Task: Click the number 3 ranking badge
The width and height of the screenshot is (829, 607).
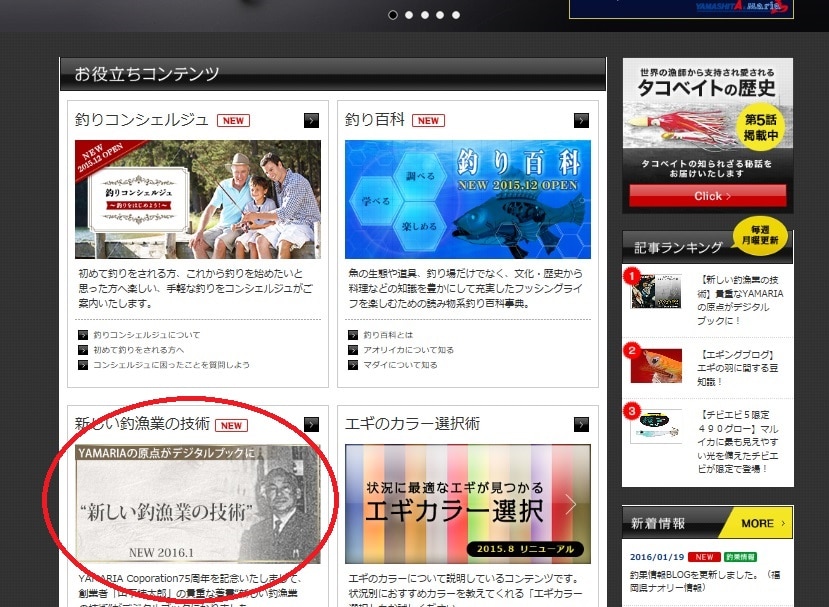Action: tap(632, 411)
